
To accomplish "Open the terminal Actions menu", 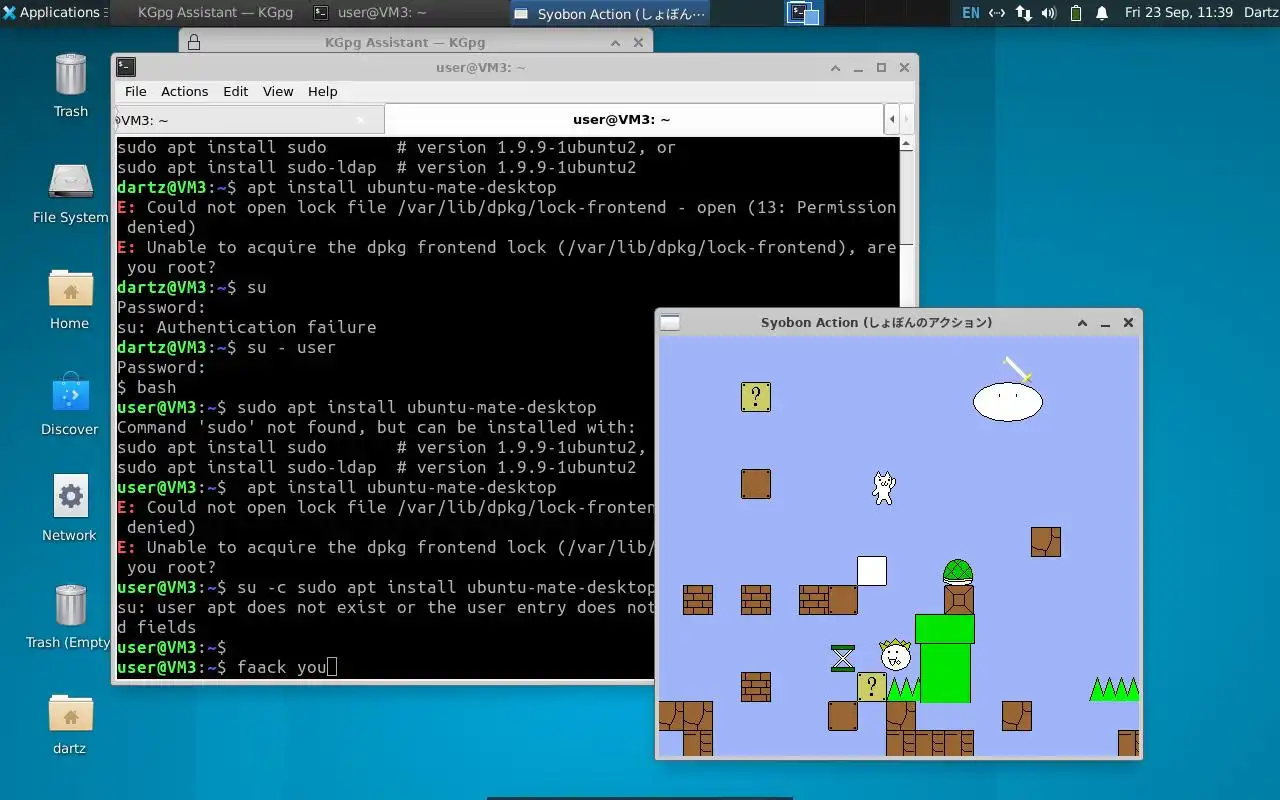I will [x=185, y=91].
